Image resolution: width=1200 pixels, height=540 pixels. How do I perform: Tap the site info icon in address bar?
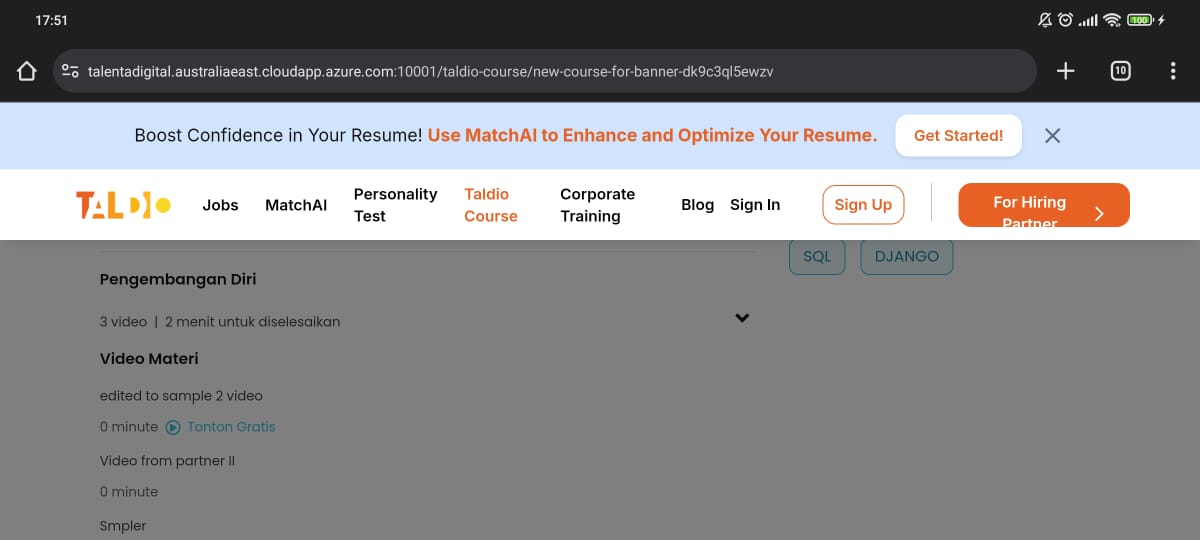click(x=70, y=71)
